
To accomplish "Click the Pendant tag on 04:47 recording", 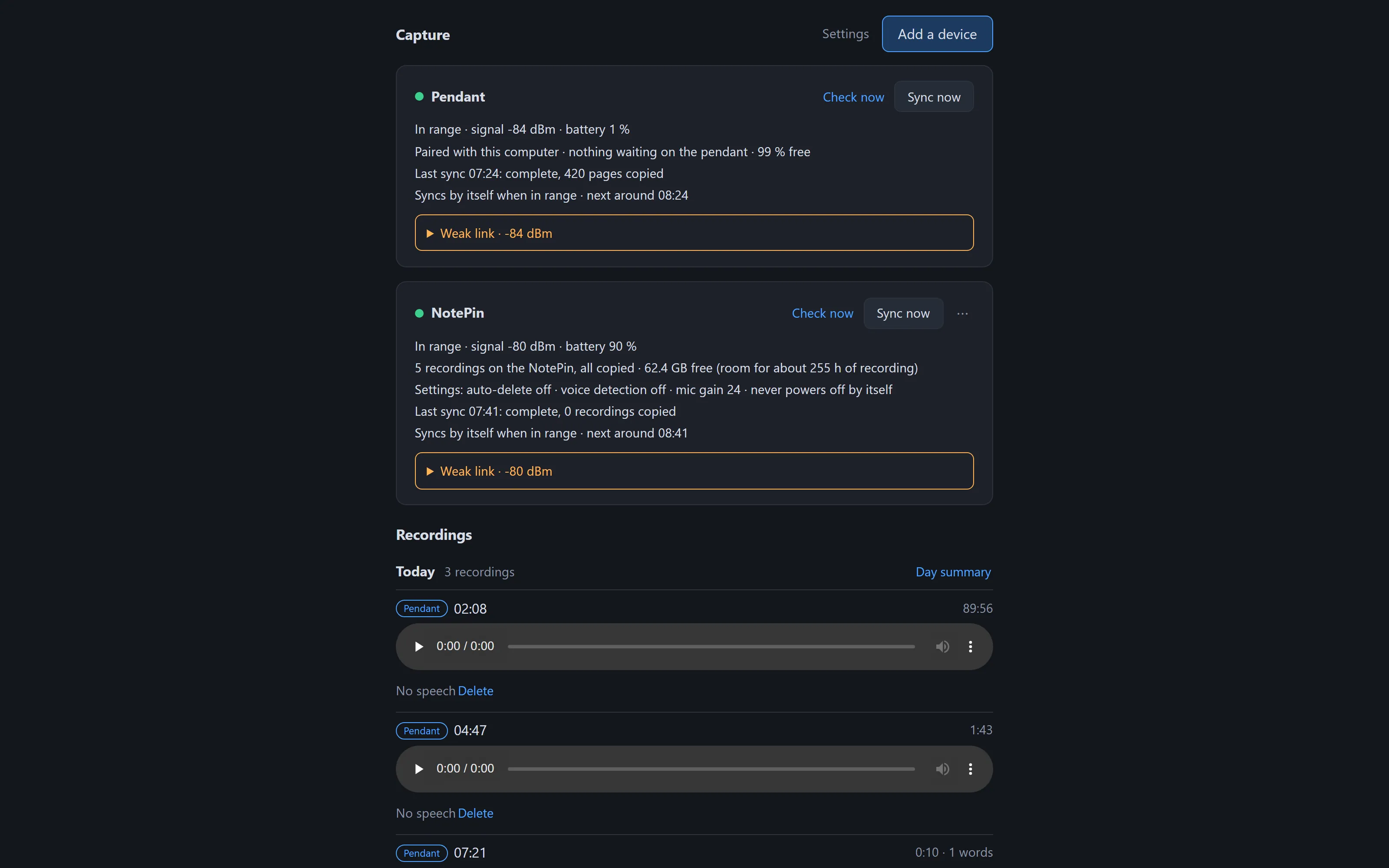I will 421,731.
